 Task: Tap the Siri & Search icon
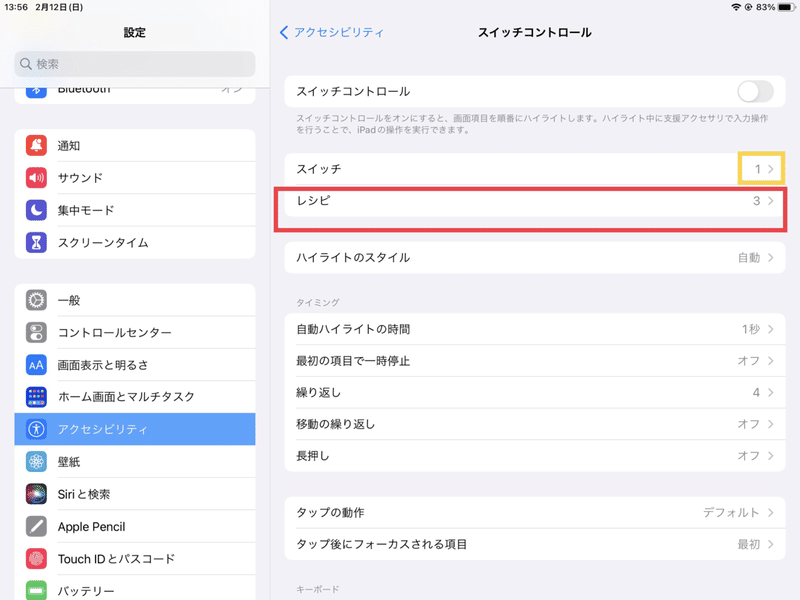pos(37,494)
